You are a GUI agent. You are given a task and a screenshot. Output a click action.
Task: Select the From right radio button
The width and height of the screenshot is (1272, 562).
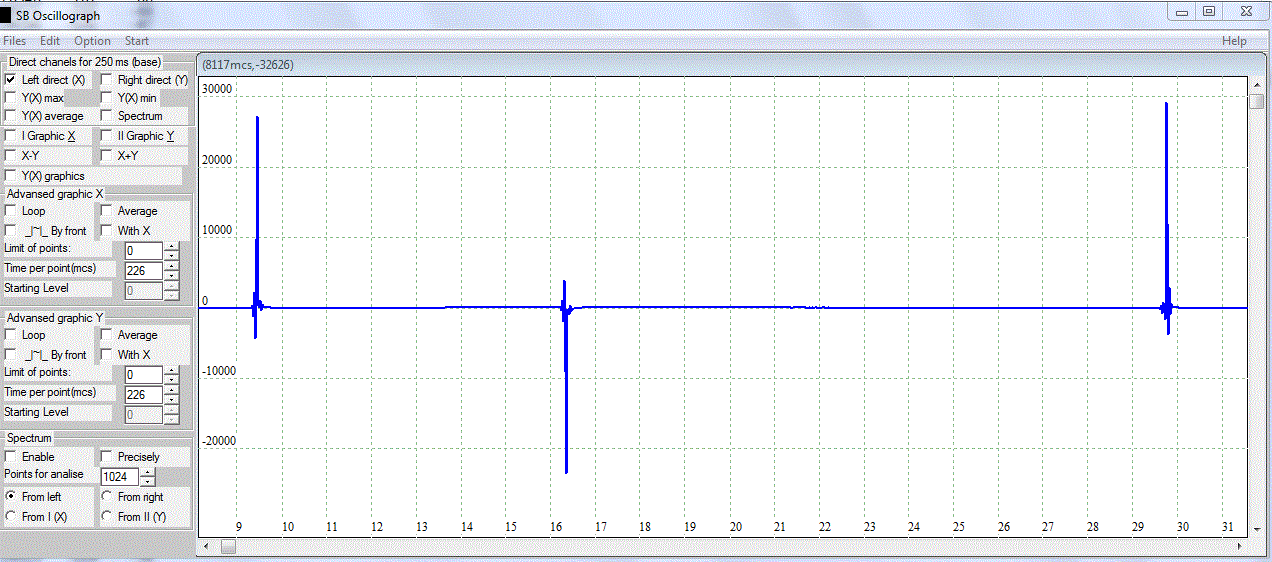coord(106,497)
